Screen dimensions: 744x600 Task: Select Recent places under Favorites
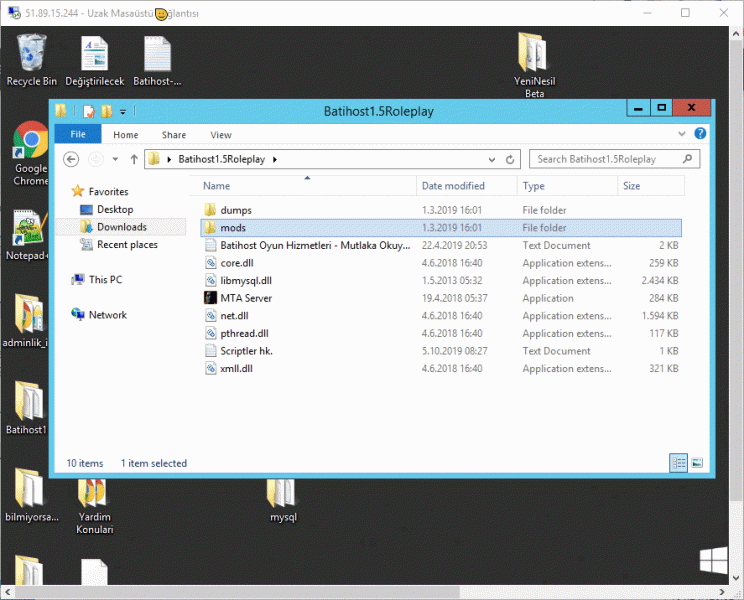tap(119, 245)
